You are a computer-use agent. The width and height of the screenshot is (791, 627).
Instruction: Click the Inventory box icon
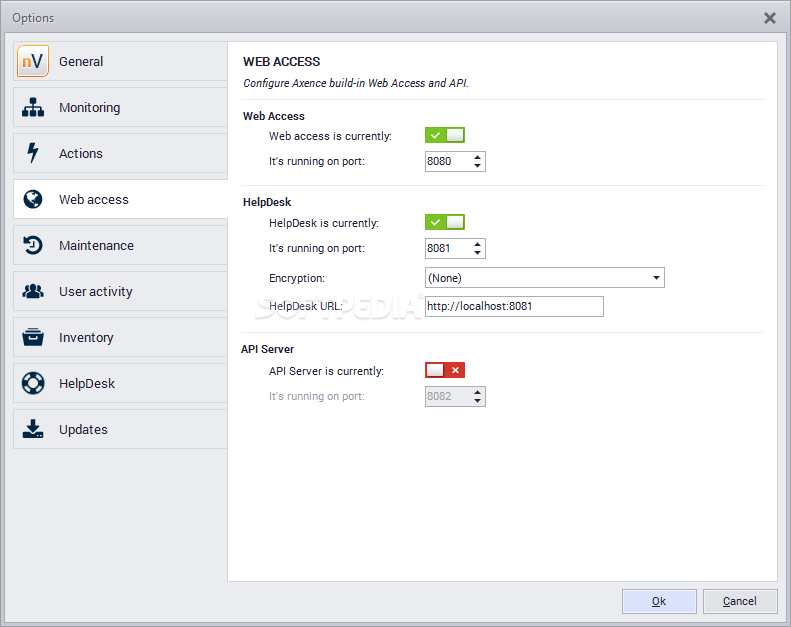[33, 337]
